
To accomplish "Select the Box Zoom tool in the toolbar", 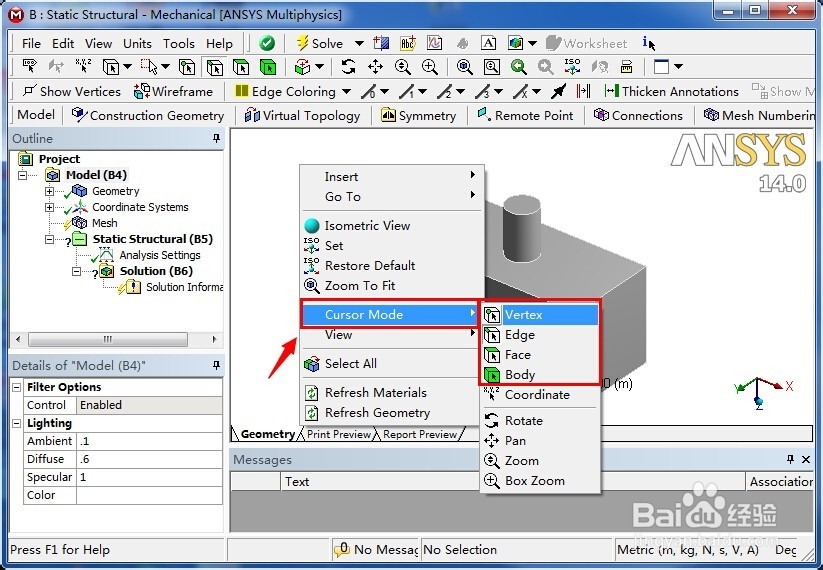I will click(429, 67).
